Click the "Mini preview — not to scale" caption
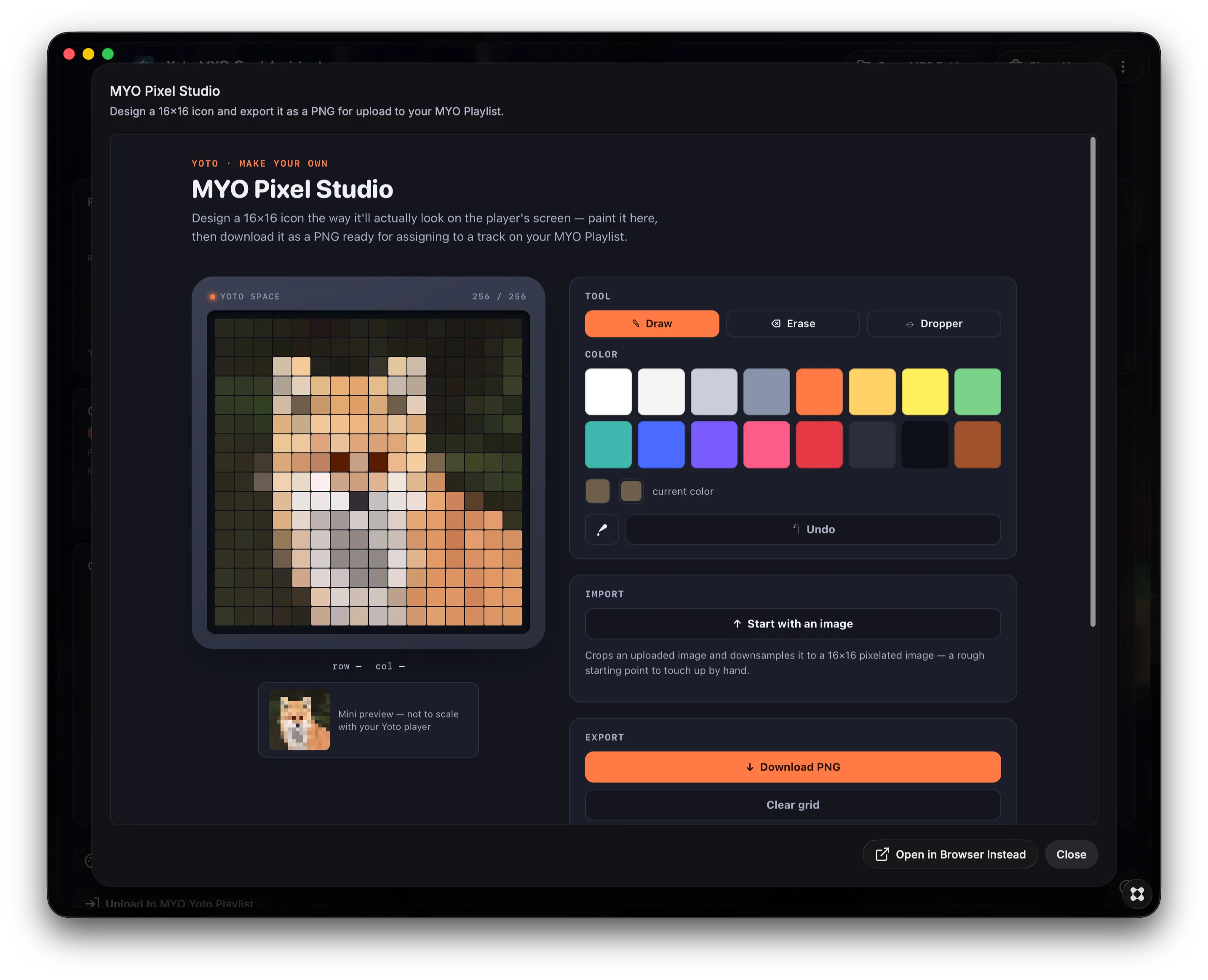 [398, 720]
